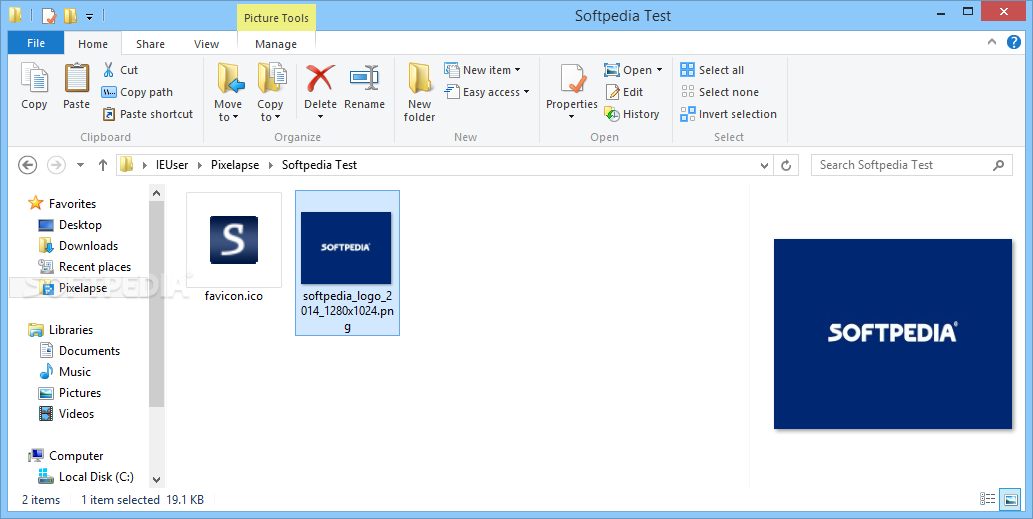Click the Picture Tools contextual tab
This screenshot has height=519, width=1033.
pos(276,18)
